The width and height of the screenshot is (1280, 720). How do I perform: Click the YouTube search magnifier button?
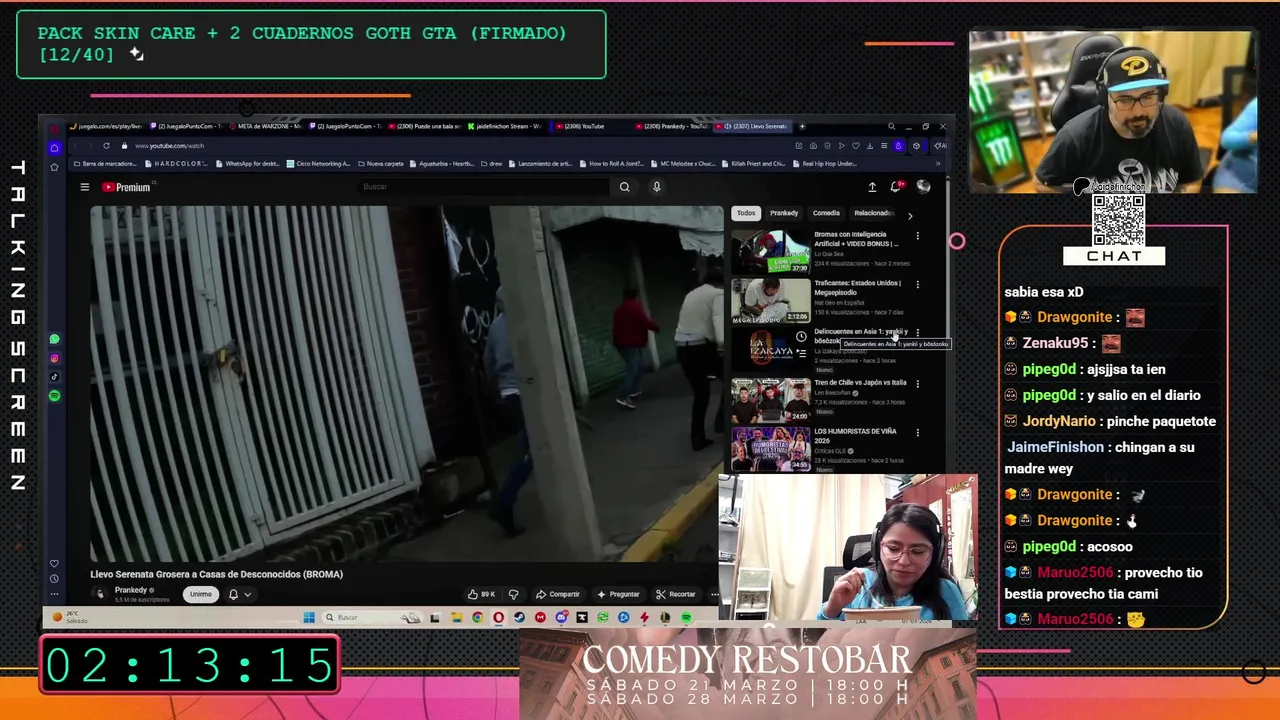pyautogui.click(x=624, y=187)
